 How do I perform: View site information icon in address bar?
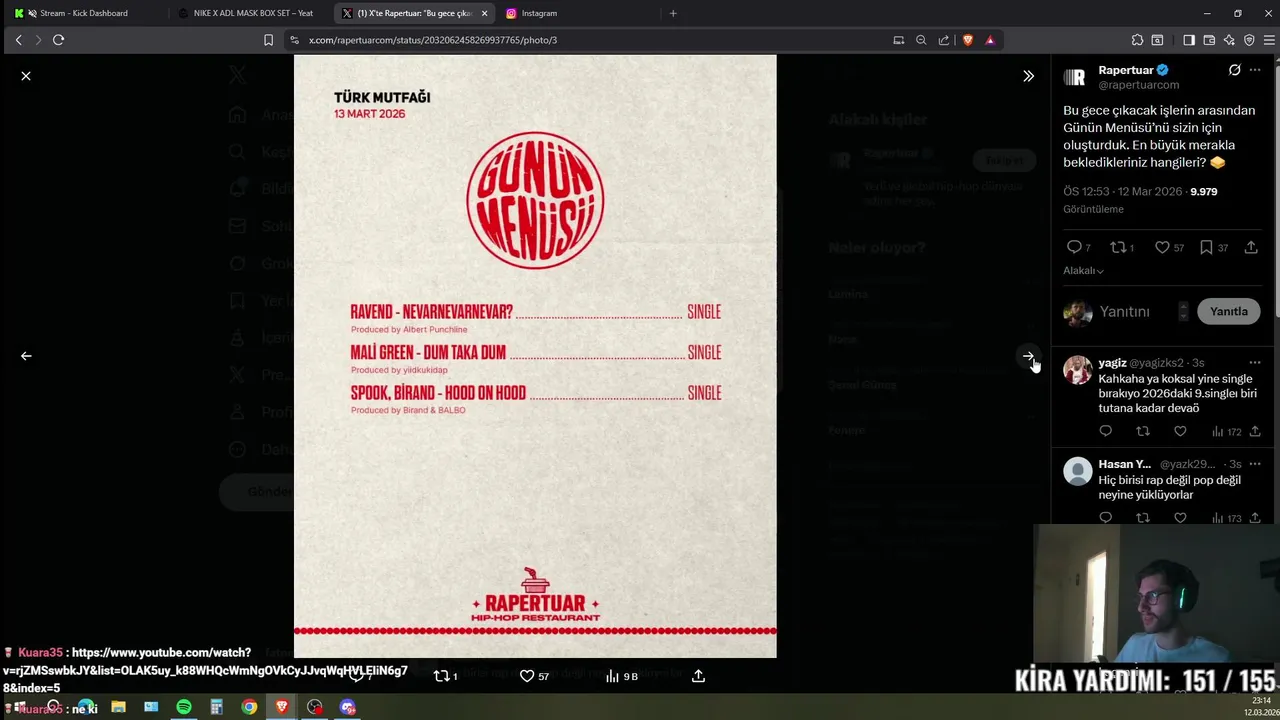point(294,40)
